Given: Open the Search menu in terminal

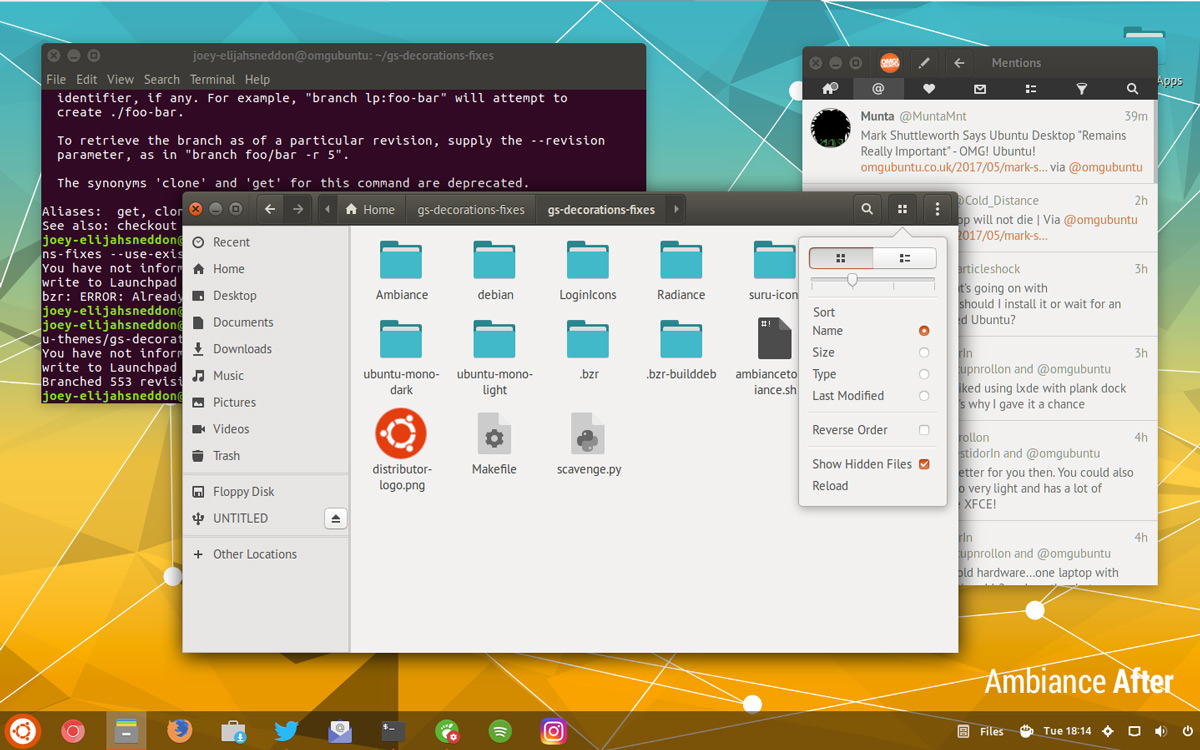Looking at the screenshot, I should [161, 79].
